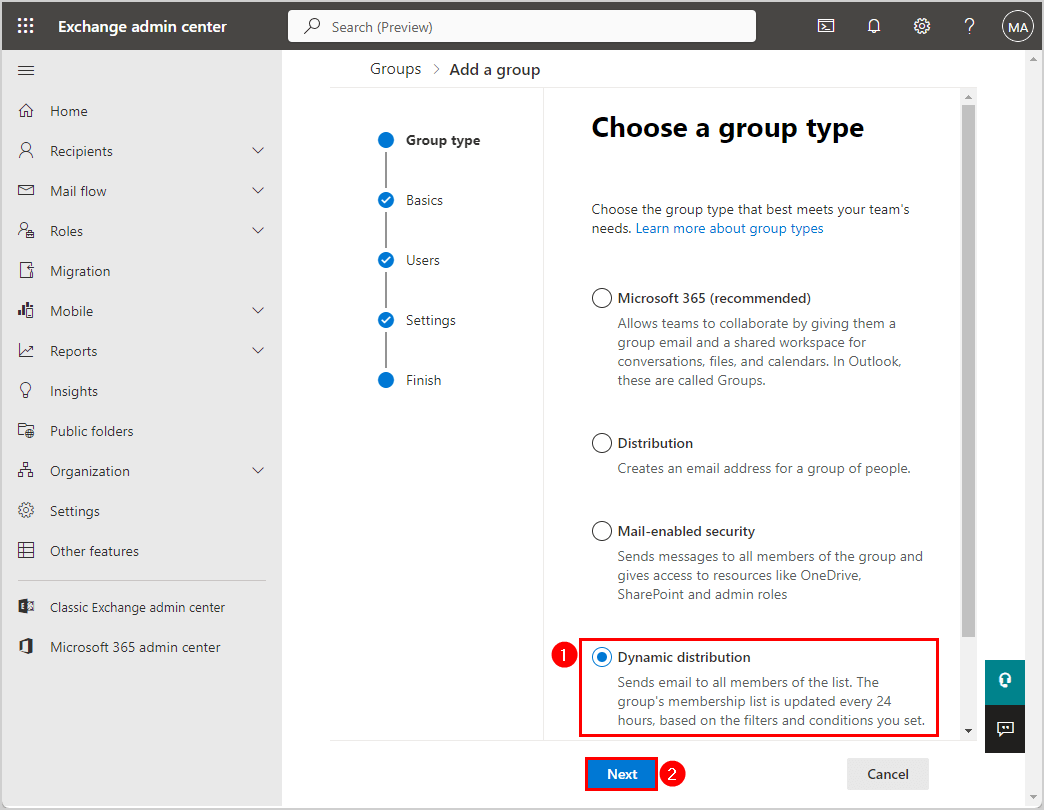Expand the Mobile chevron
The height and width of the screenshot is (810, 1044).
(x=258, y=310)
